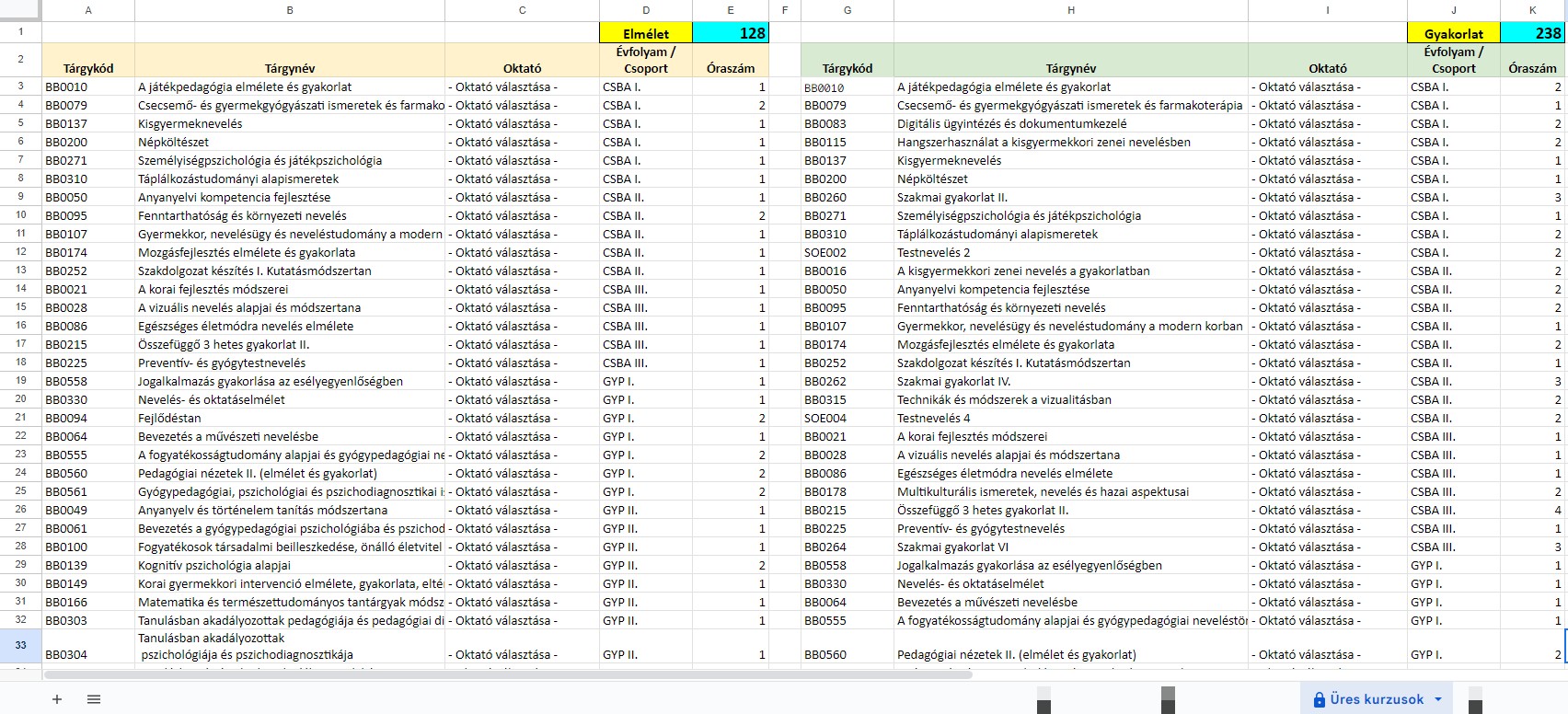Click the Kognitív pszichológia alapjai cell
This screenshot has width=1568, height=714.
coord(290,565)
